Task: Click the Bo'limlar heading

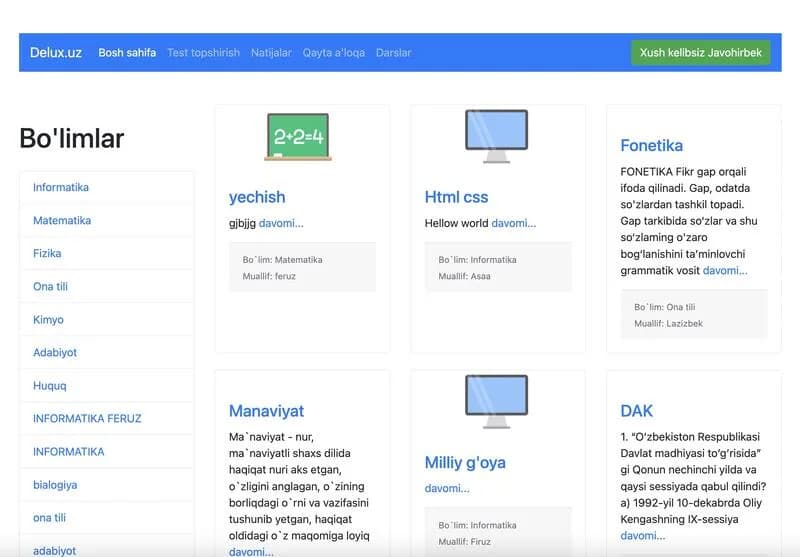Action: point(71,138)
